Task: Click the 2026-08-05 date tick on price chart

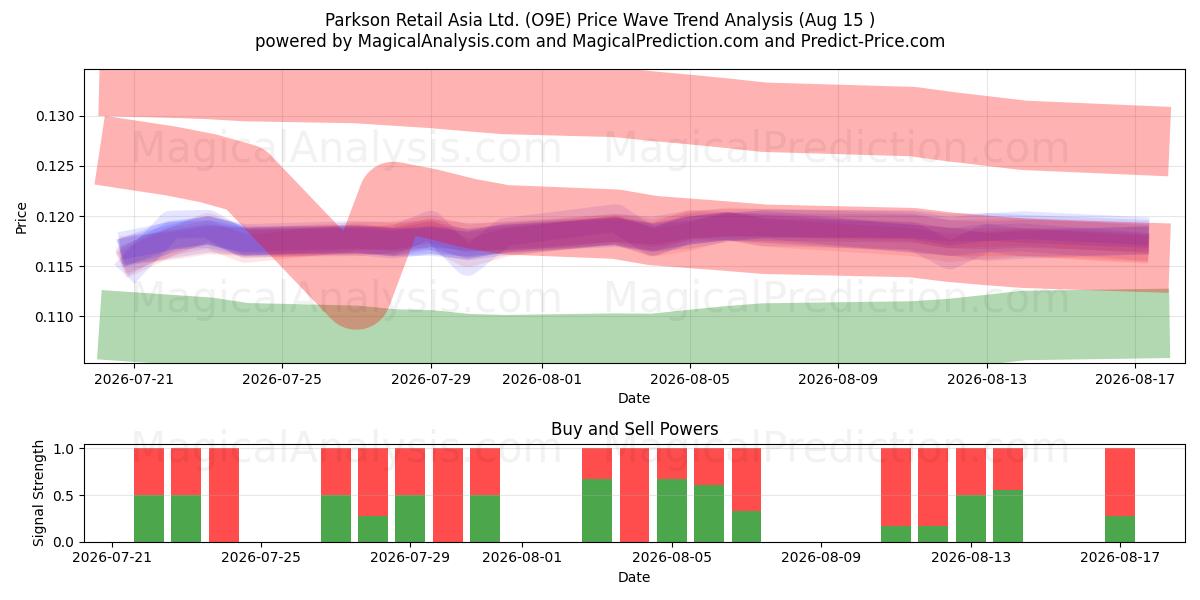Action: pos(690,379)
